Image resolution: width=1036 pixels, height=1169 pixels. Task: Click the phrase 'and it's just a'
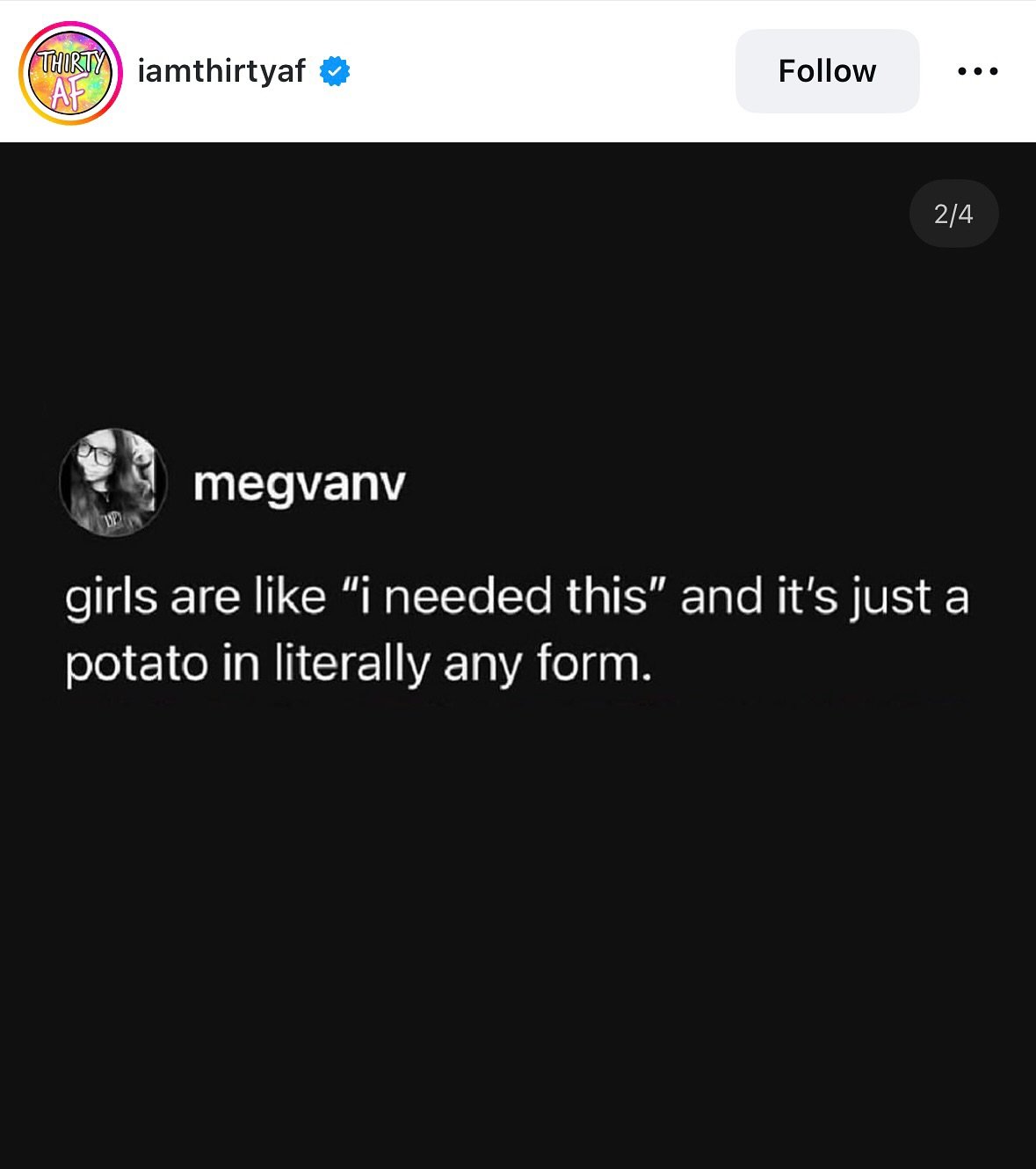point(824,597)
